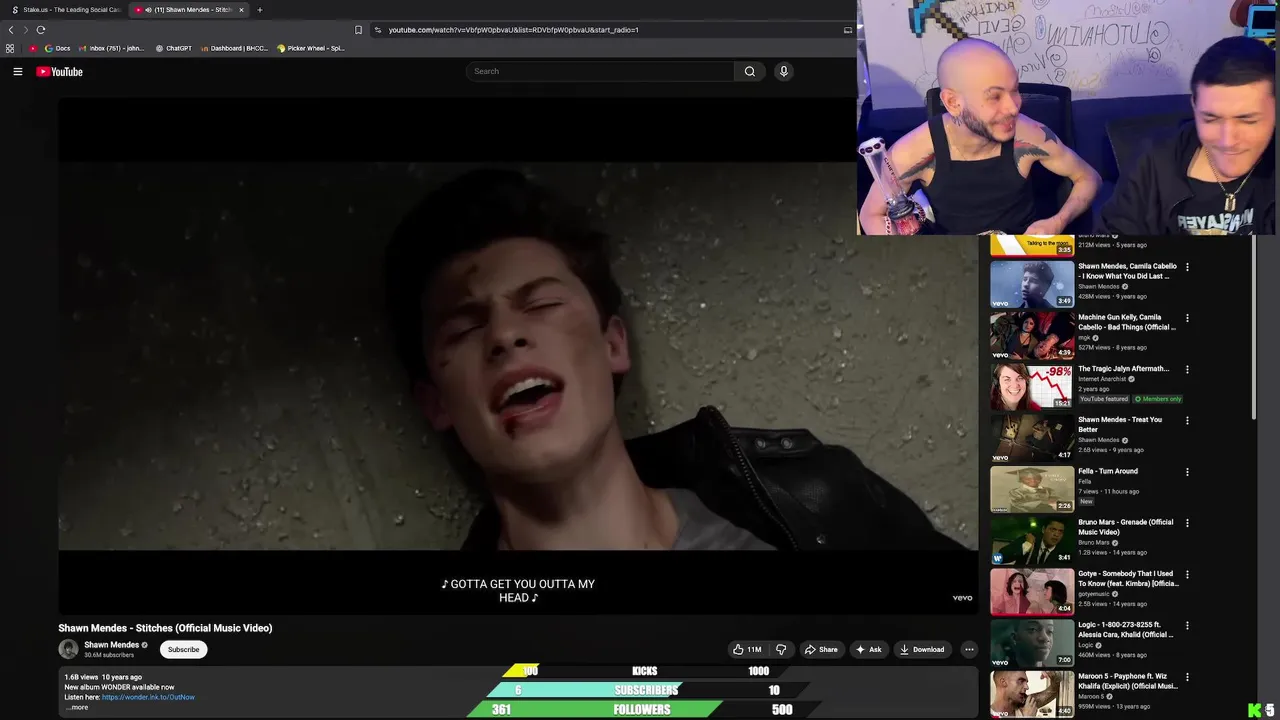This screenshot has height=720, width=1280.
Task: Close the Shawn Mendes YouTube tab
Action: [x=241, y=10]
